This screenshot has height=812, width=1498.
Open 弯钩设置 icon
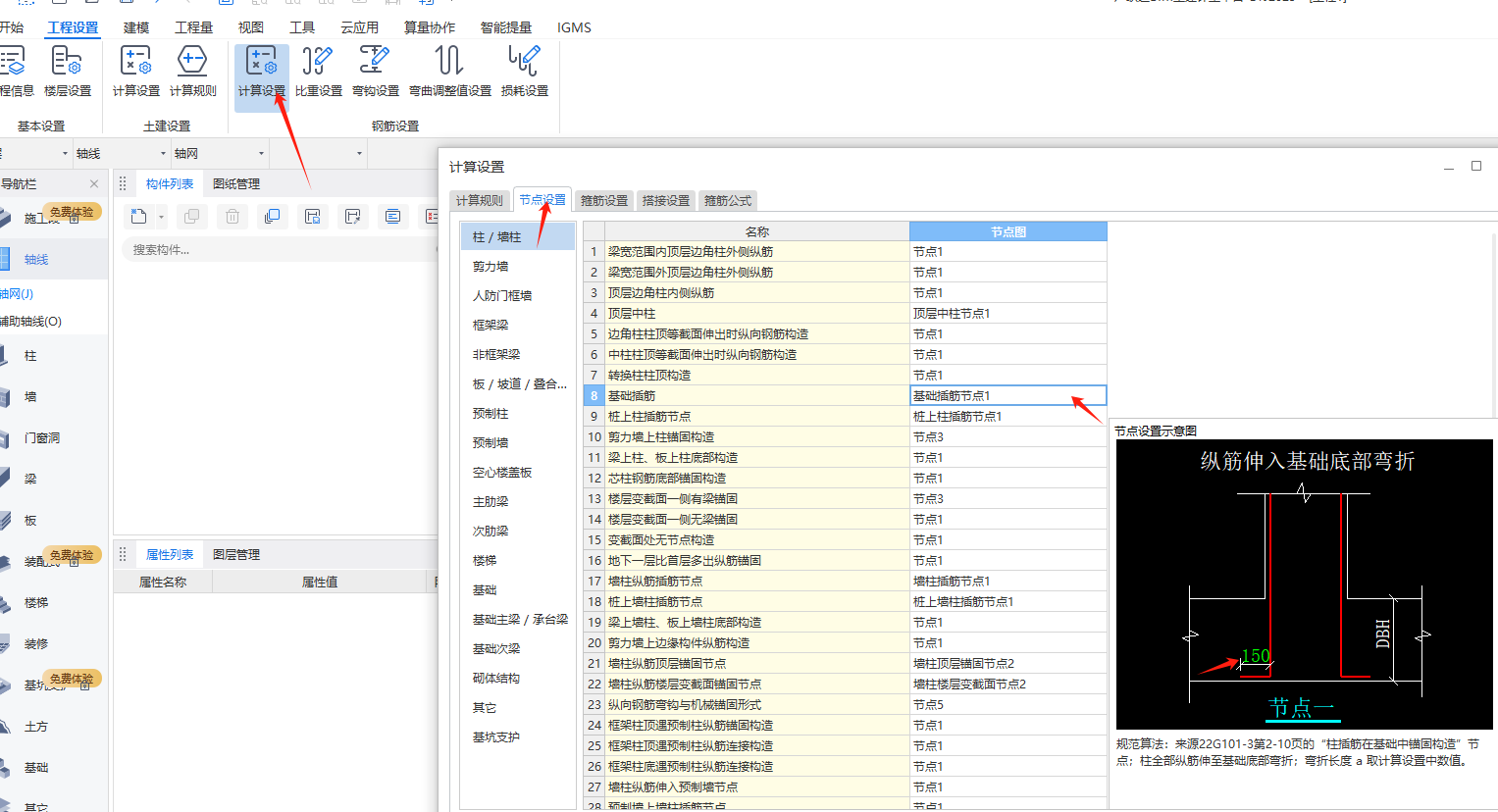[x=375, y=72]
